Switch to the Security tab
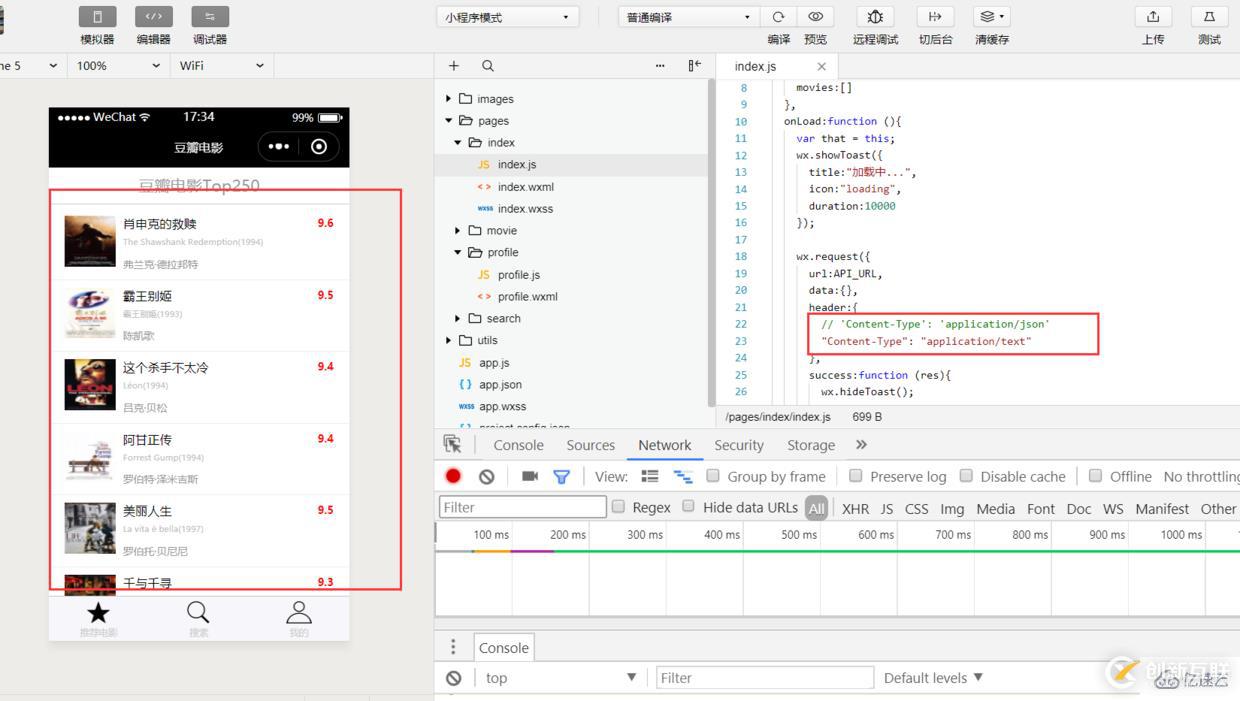The image size is (1240, 701). click(x=738, y=445)
